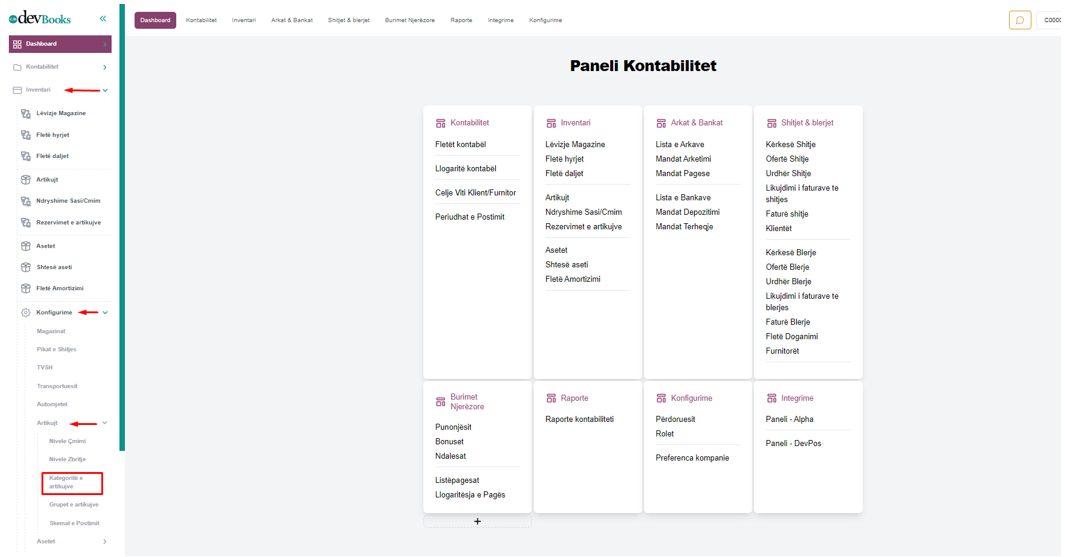Viewport: 1065px width, 557px height.
Task: Open the Burimet Njerëzore top menu
Action: 409,20
